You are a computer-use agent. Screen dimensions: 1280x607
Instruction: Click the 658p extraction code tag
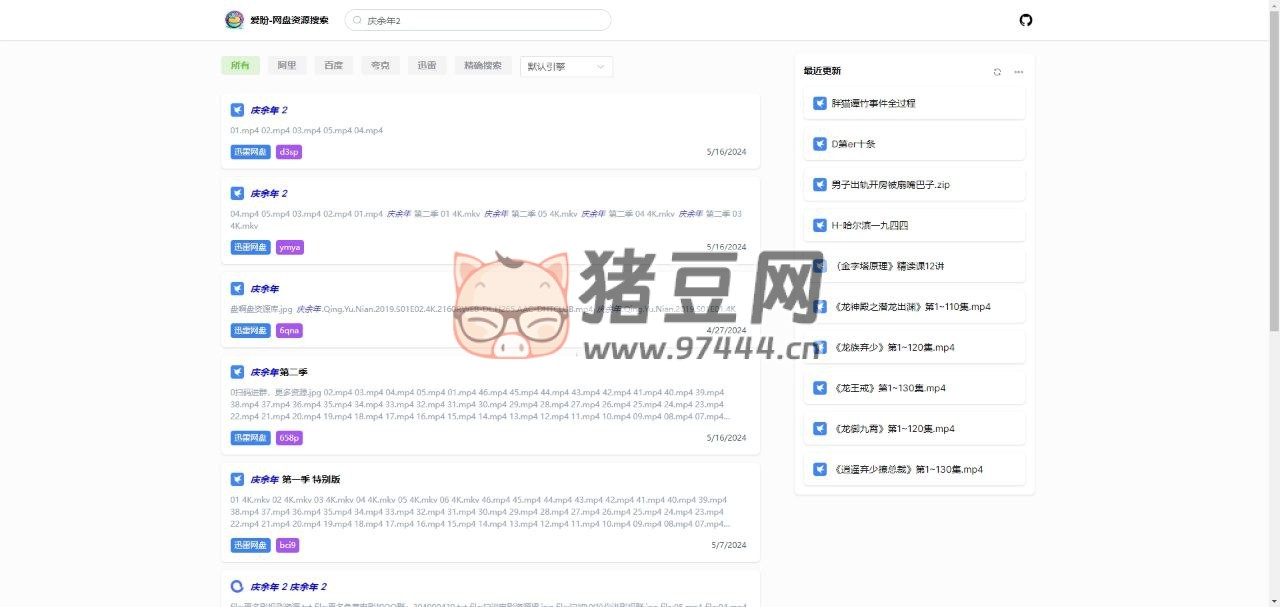pyautogui.click(x=289, y=438)
